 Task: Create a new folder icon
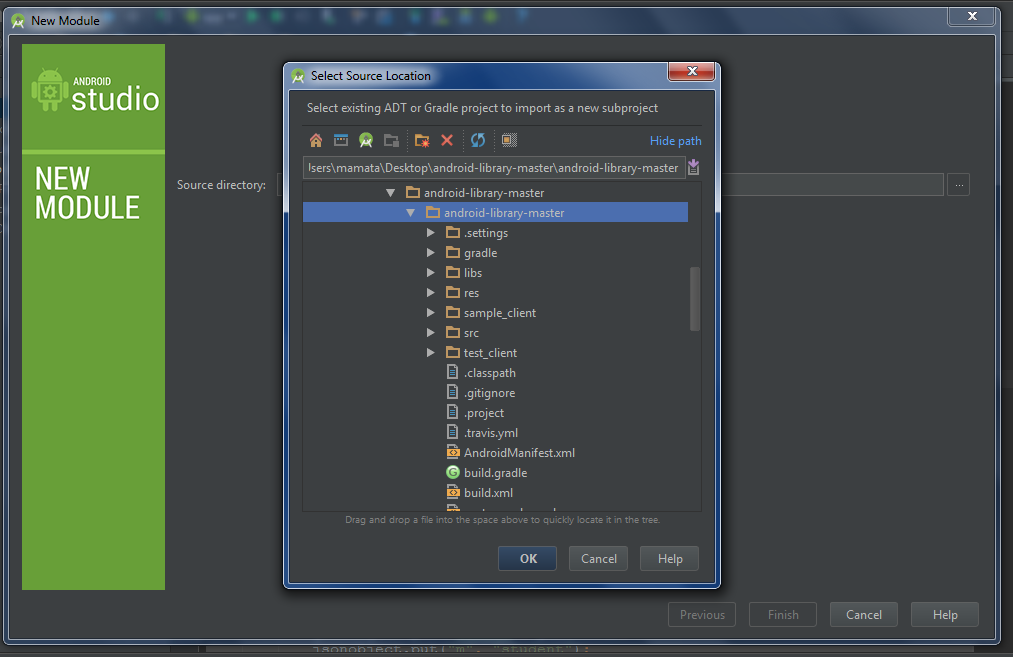pyautogui.click(x=422, y=140)
